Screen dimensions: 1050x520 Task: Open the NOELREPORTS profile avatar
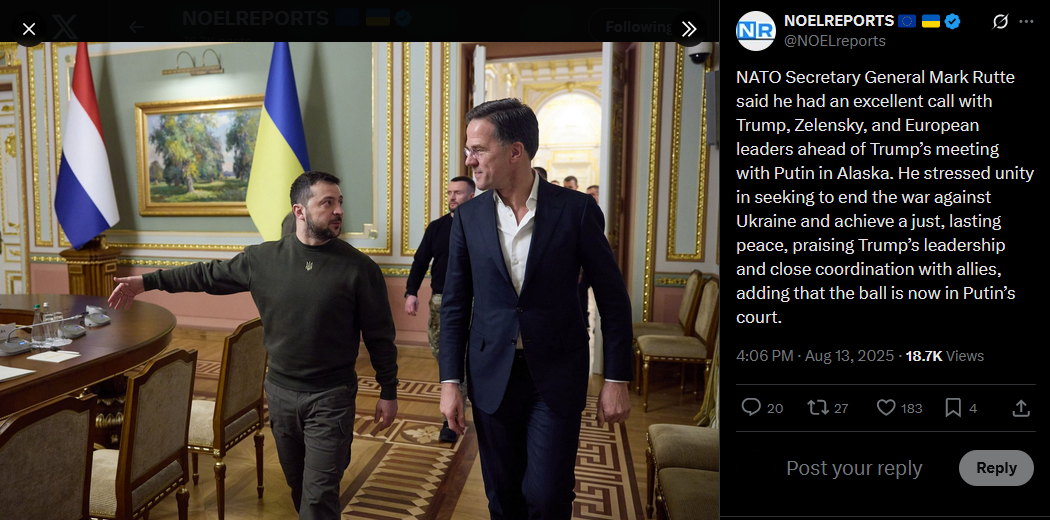pos(755,31)
